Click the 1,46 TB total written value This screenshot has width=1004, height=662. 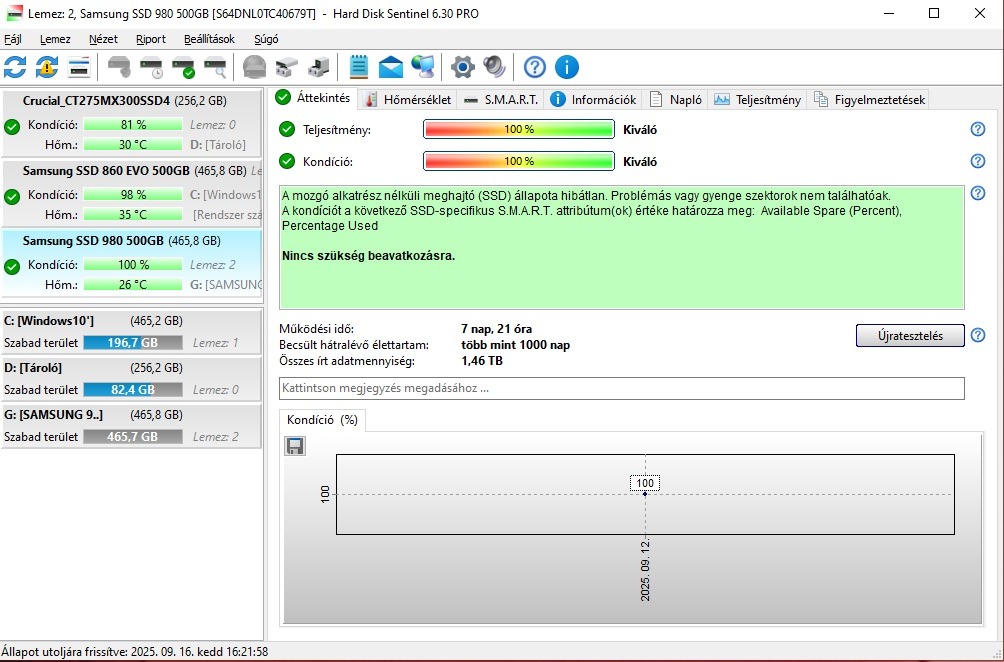[482, 360]
